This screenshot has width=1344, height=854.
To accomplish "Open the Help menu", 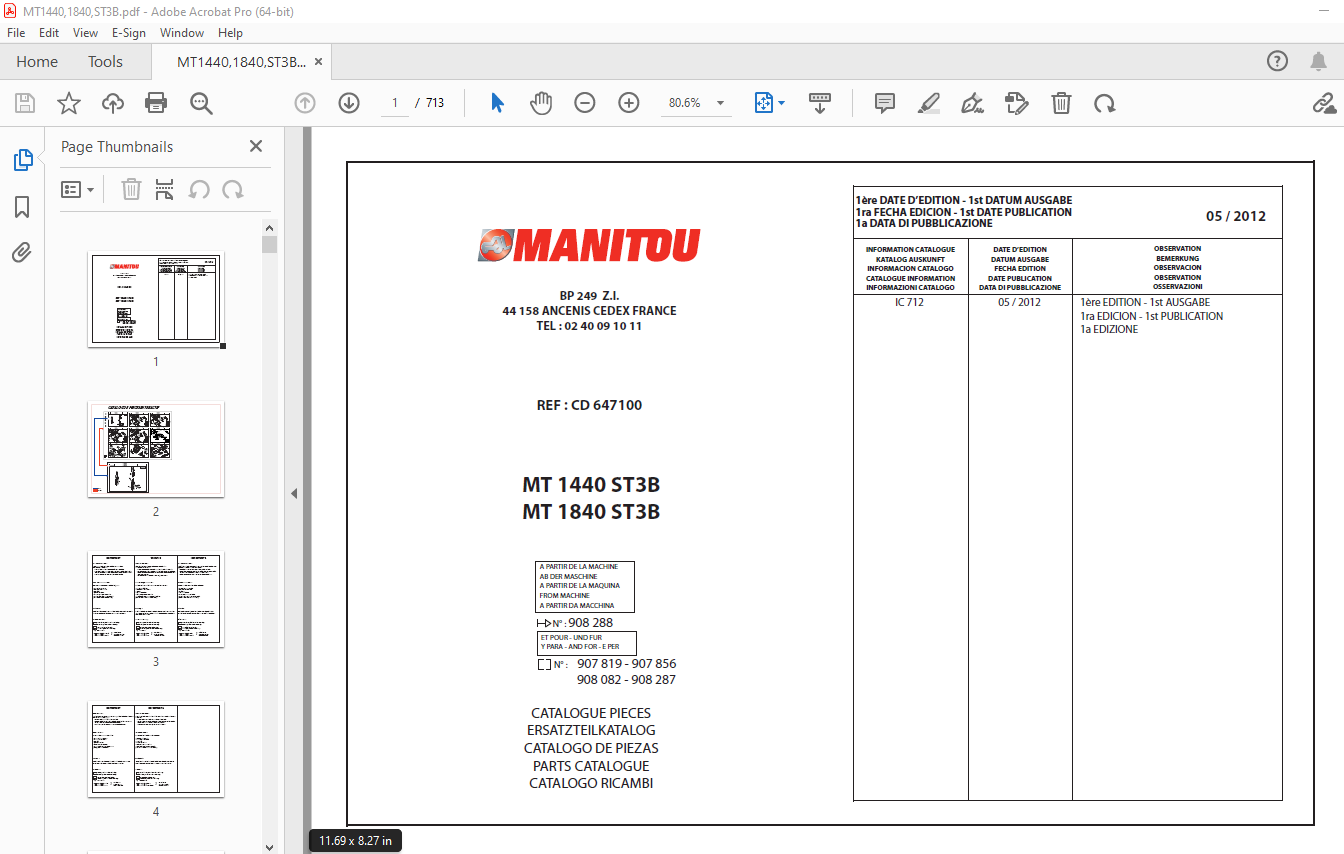I will (x=231, y=33).
